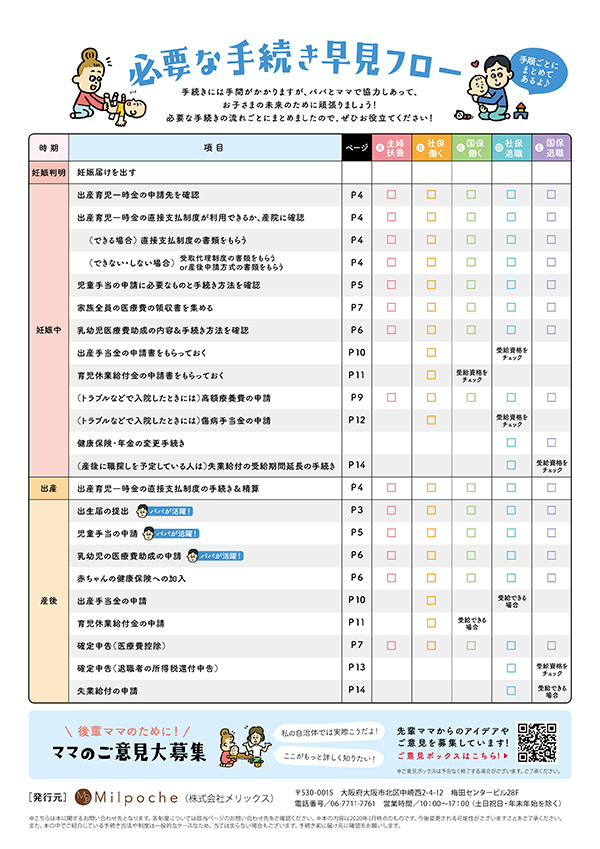Screen dimensions: 600x849
Task: Select the C 国保働く column header
Action: click(472, 148)
